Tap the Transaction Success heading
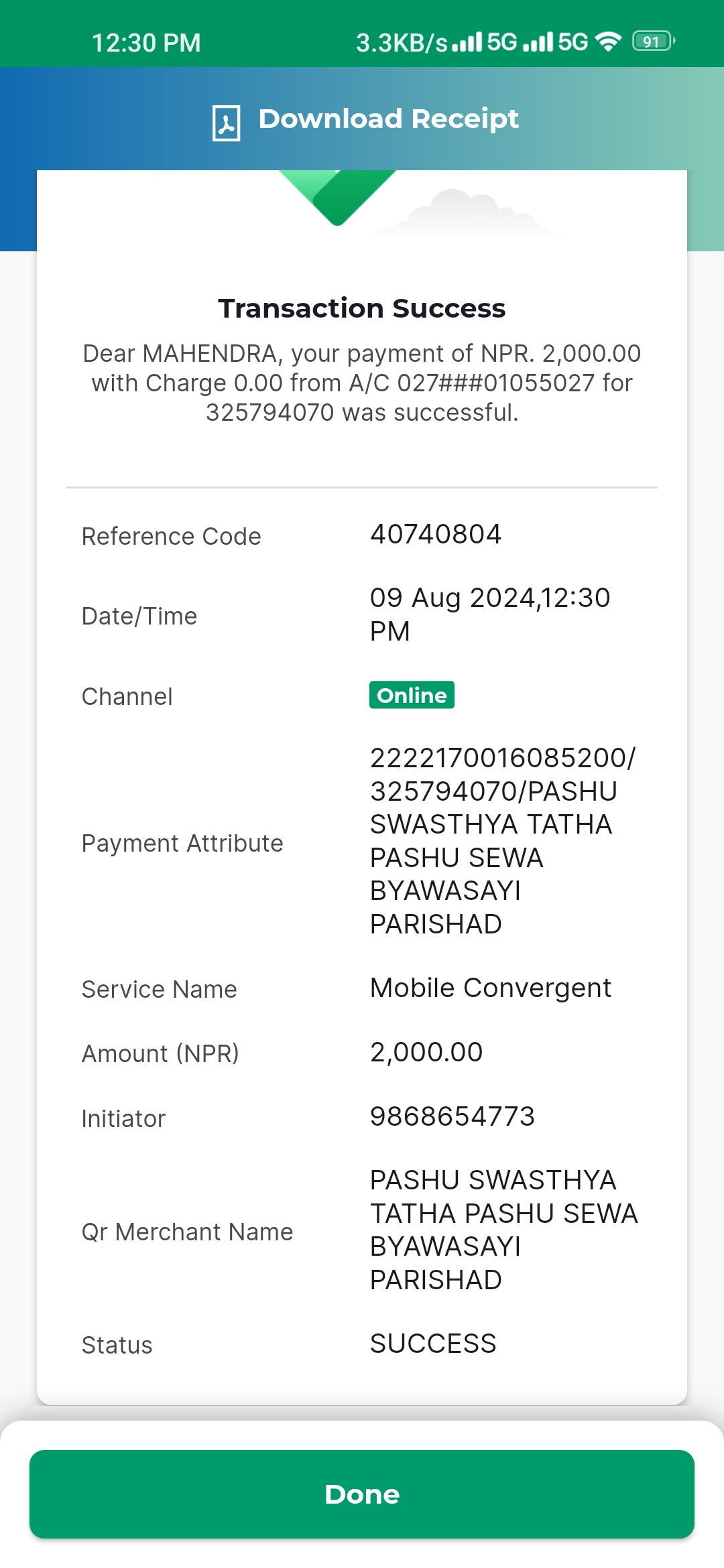Screen dimensions: 724x1568 pyautogui.click(x=362, y=308)
